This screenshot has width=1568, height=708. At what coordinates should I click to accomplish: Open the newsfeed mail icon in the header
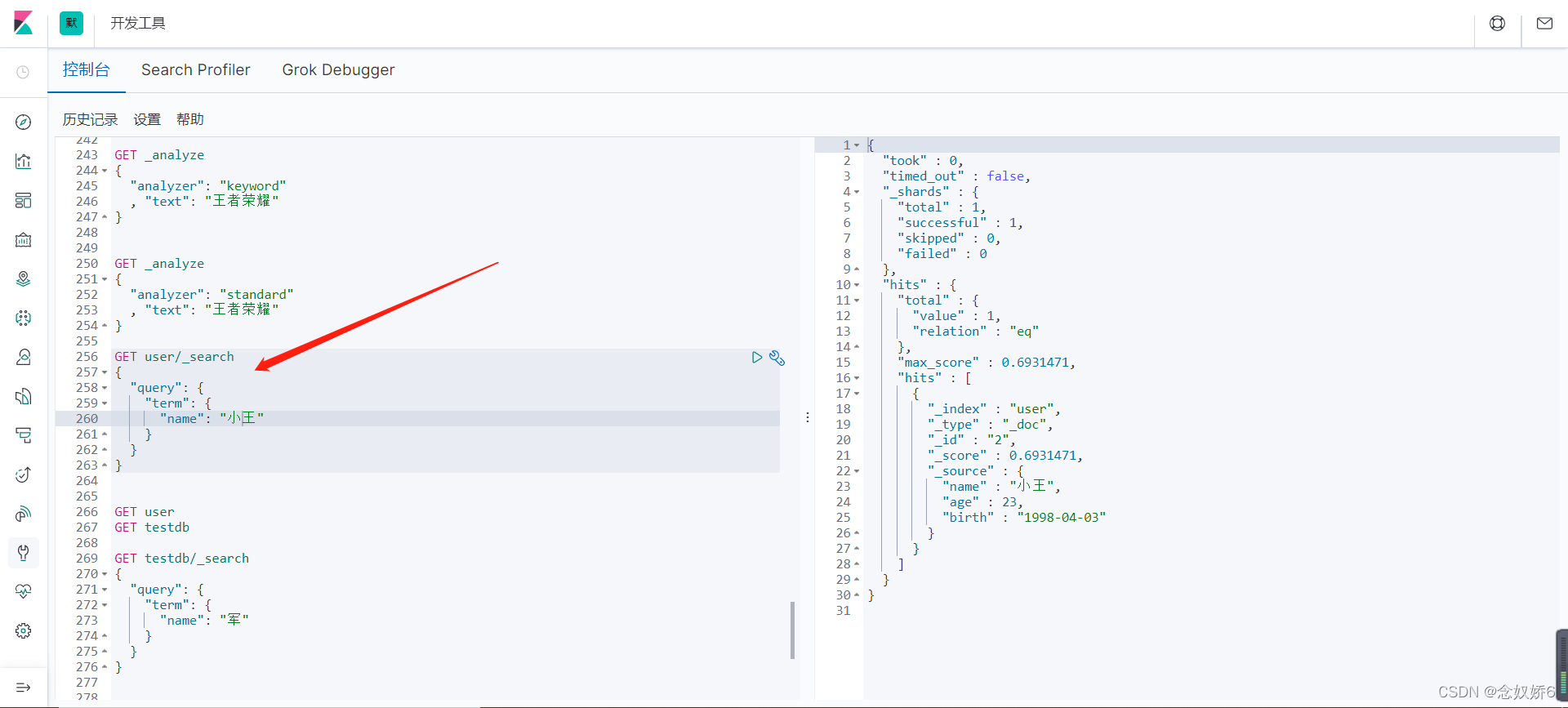1544,24
